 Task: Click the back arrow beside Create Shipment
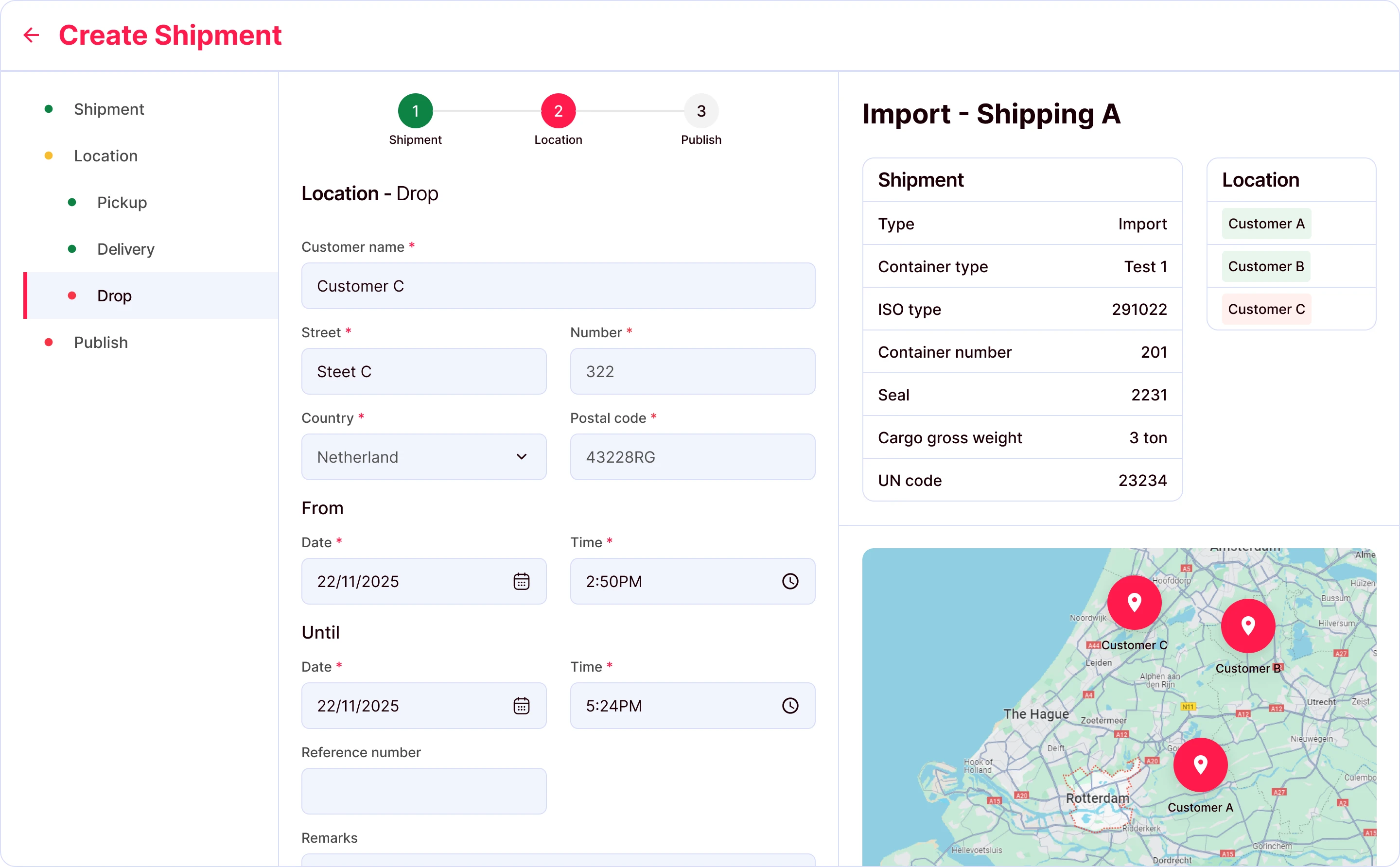[32, 35]
